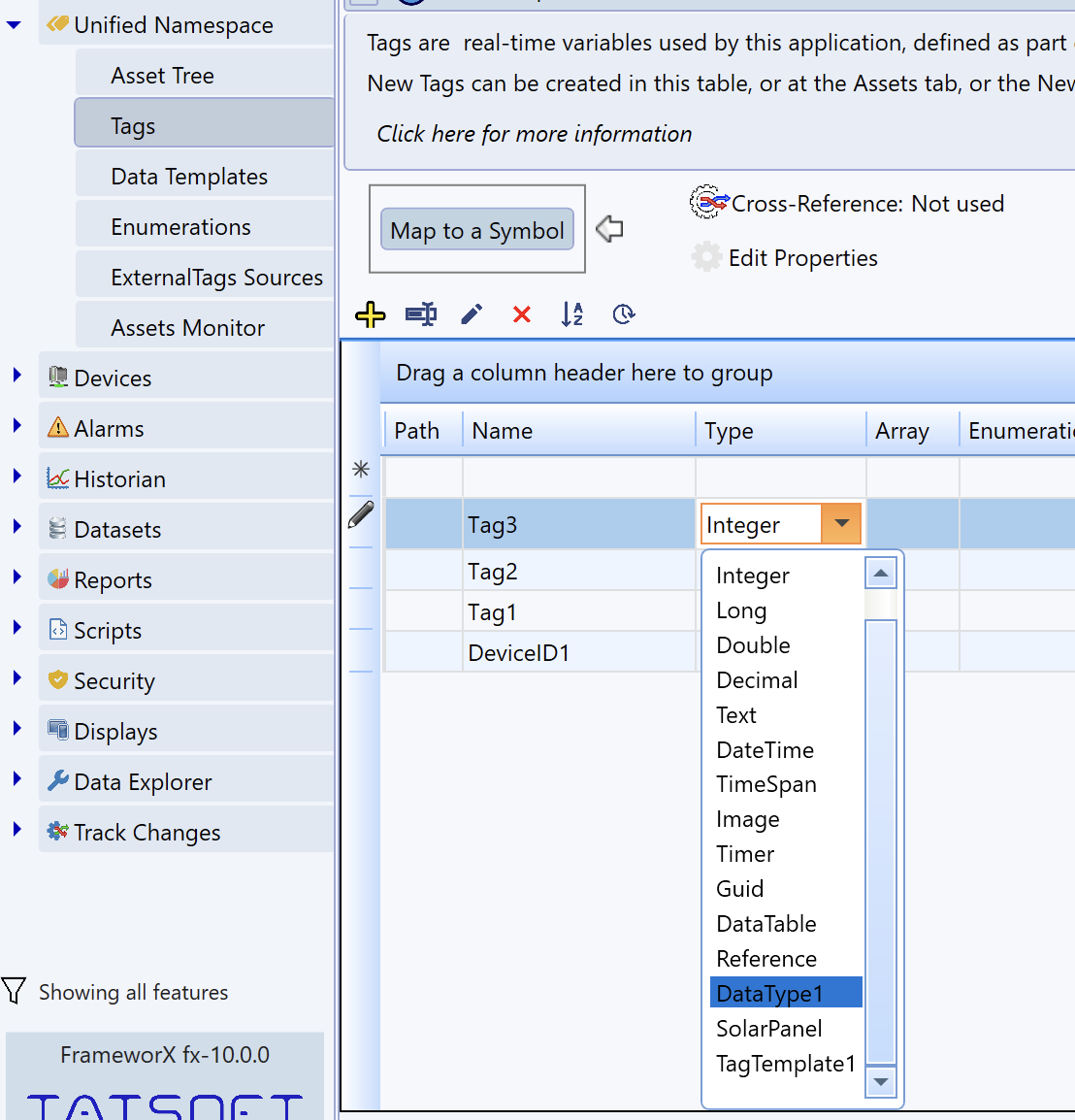Select Asset Tree in the sidebar

162,76
